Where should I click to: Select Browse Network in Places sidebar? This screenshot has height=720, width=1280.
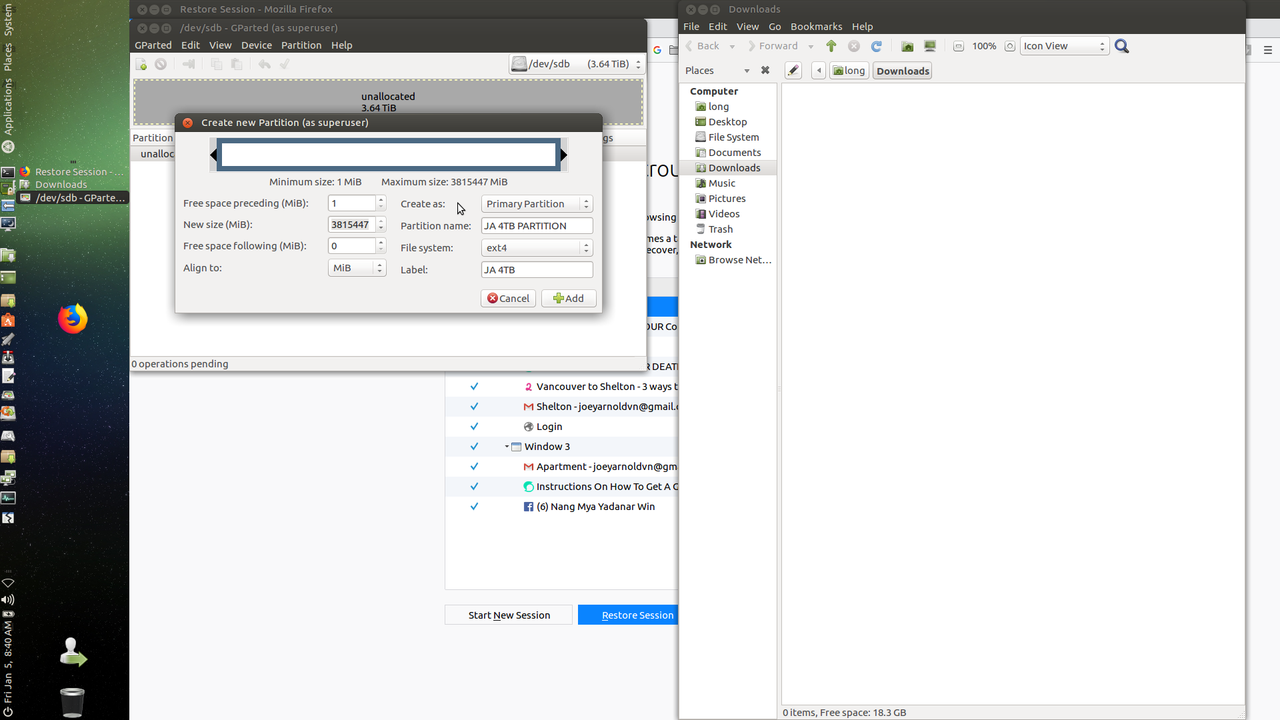pos(732,260)
